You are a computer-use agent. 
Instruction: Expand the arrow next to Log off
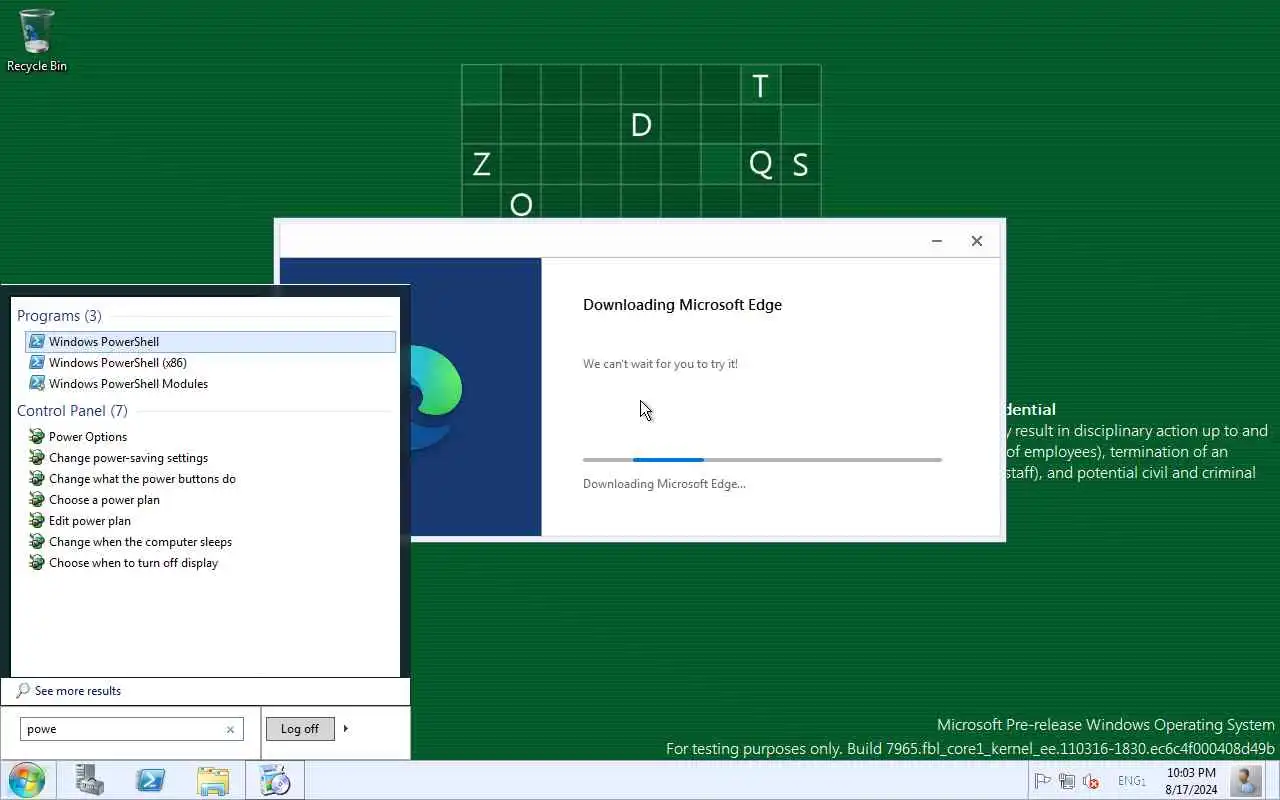pos(346,728)
